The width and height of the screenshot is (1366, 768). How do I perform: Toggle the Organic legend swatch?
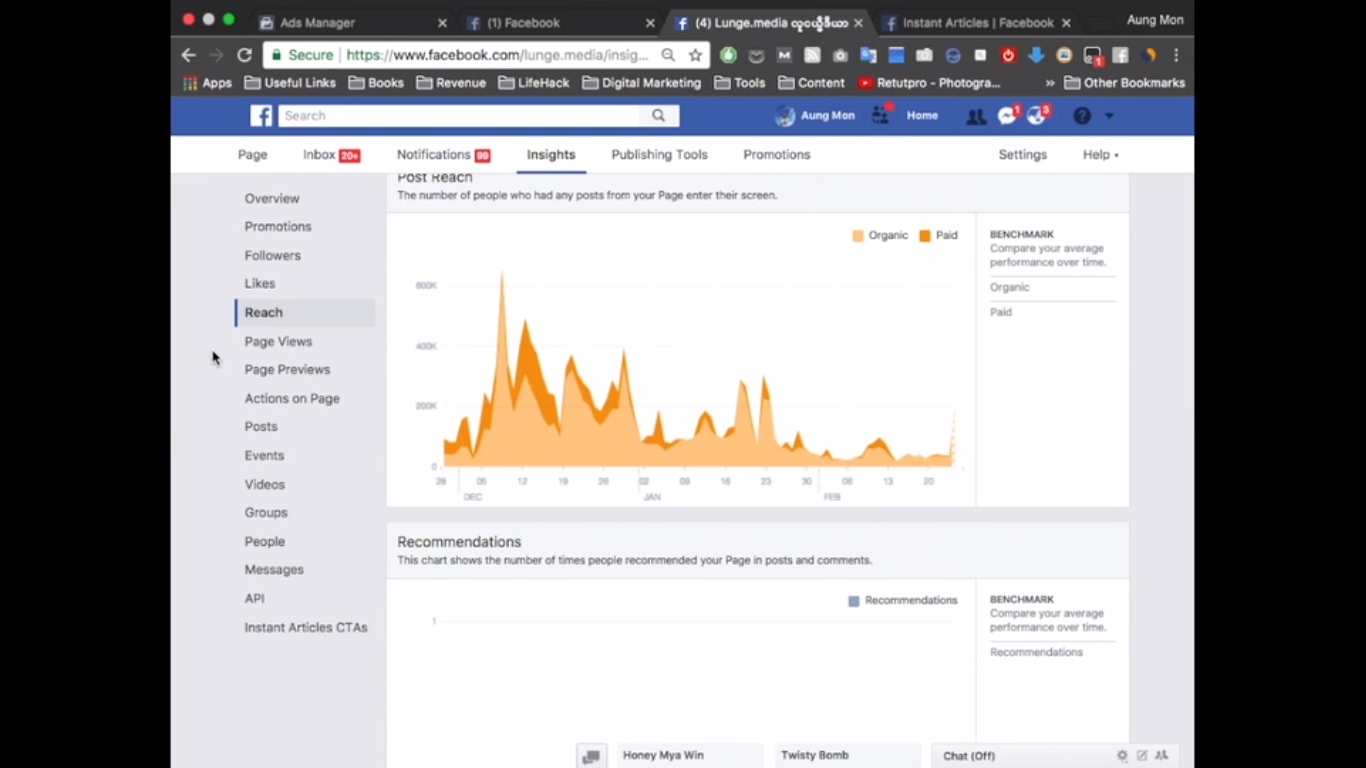(x=858, y=236)
